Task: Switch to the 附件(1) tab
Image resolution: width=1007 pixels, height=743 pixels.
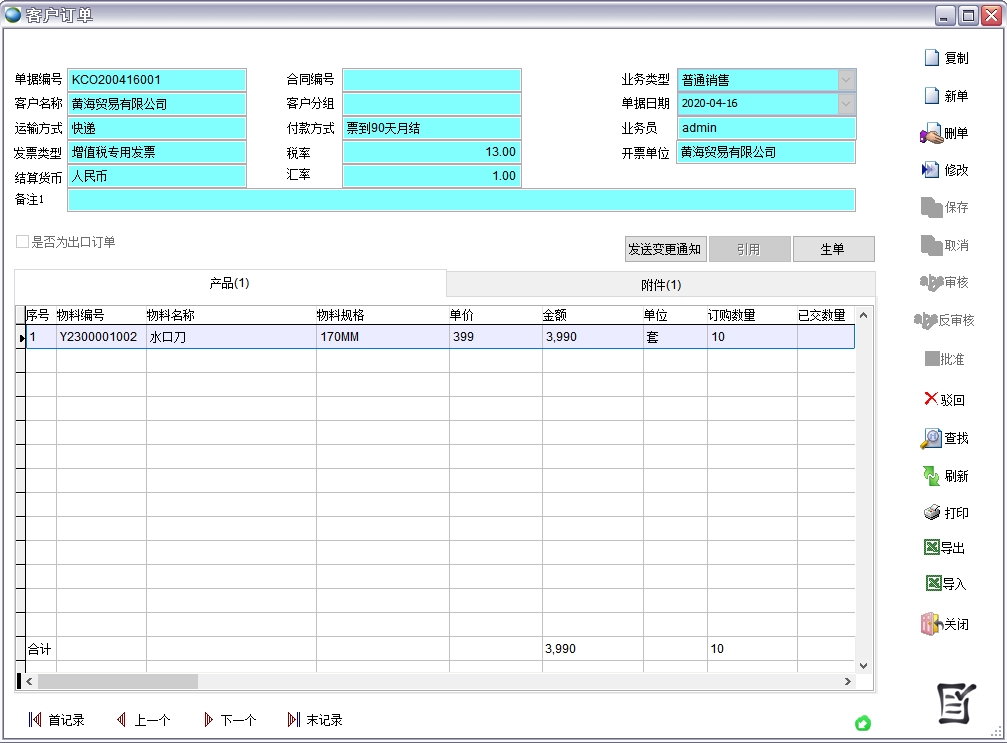Action: [x=660, y=283]
